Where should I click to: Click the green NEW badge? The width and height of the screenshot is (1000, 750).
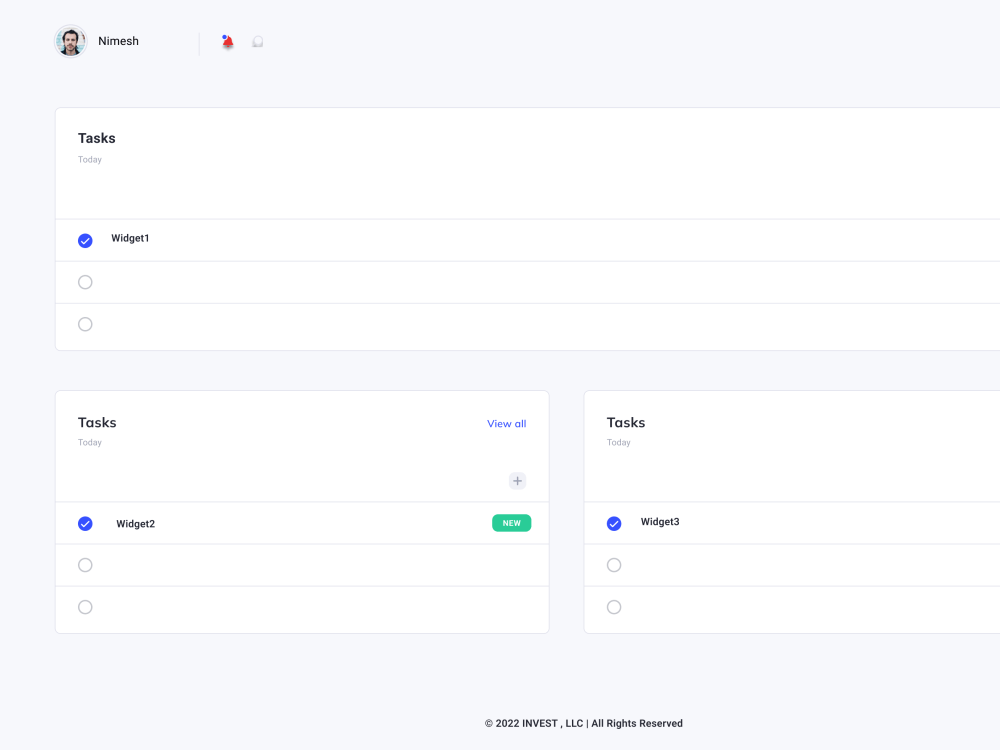(511, 523)
